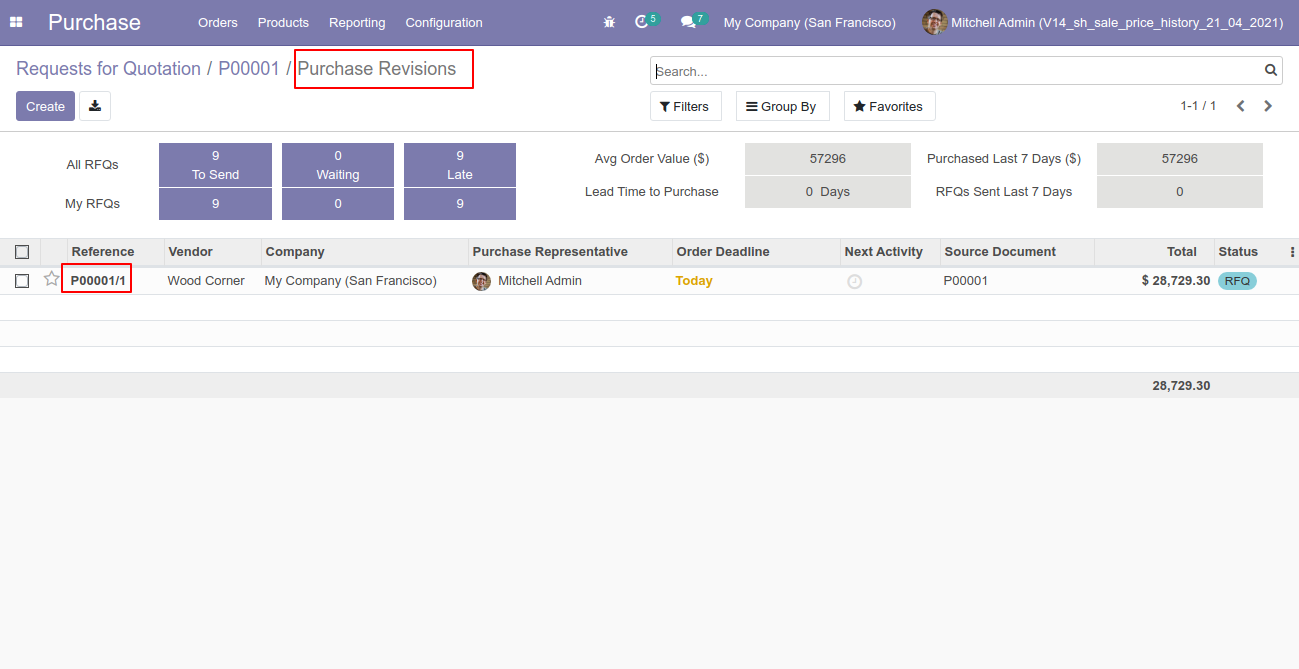
Task: Click Mitchell Admin avatar in table row
Action: (x=482, y=281)
